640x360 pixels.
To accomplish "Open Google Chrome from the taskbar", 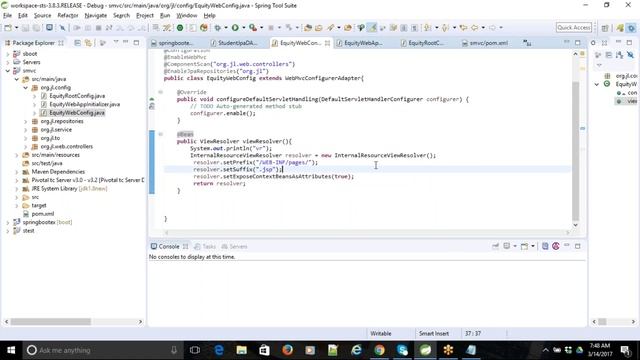I will point(379,350).
